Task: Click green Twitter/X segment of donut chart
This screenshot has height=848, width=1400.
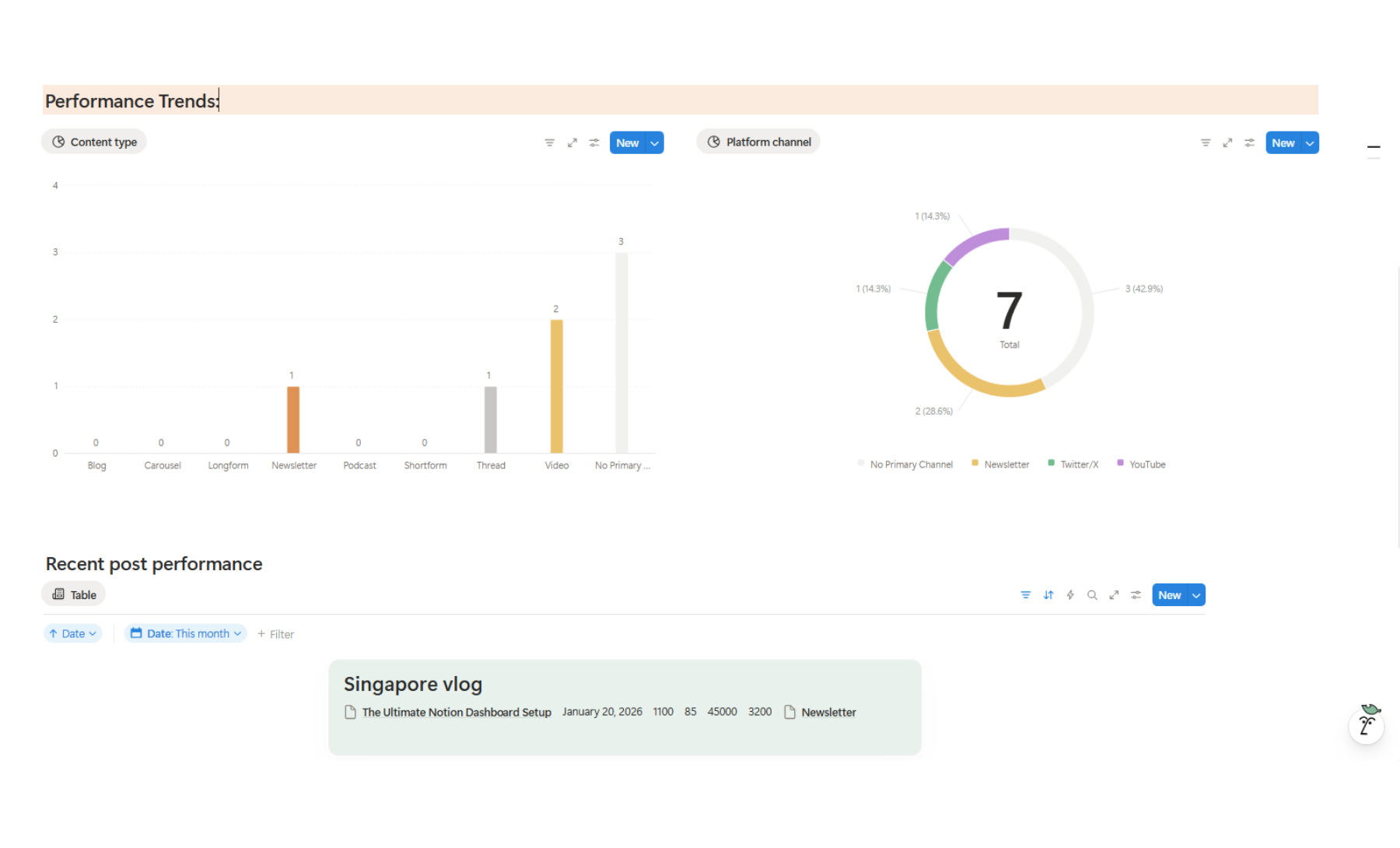Action: pyautogui.click(x=934, y=297)
